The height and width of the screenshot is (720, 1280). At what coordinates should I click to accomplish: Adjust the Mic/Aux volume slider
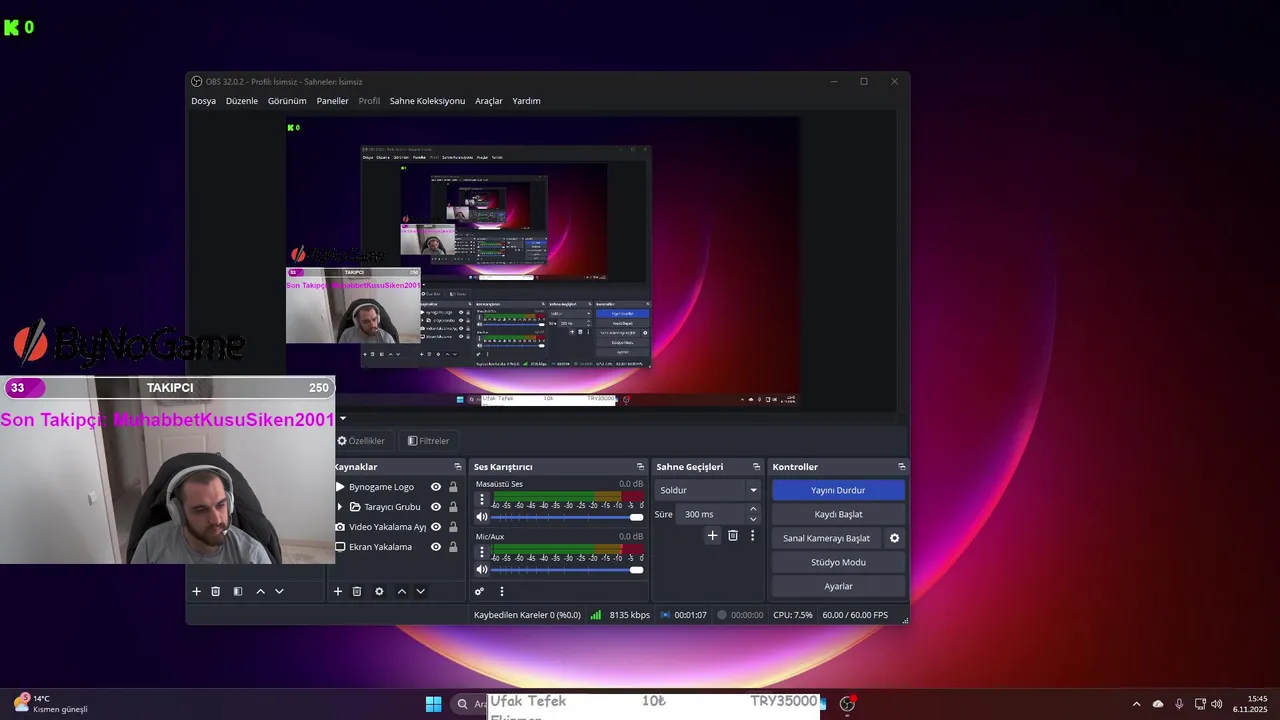[x=567, y=569]
